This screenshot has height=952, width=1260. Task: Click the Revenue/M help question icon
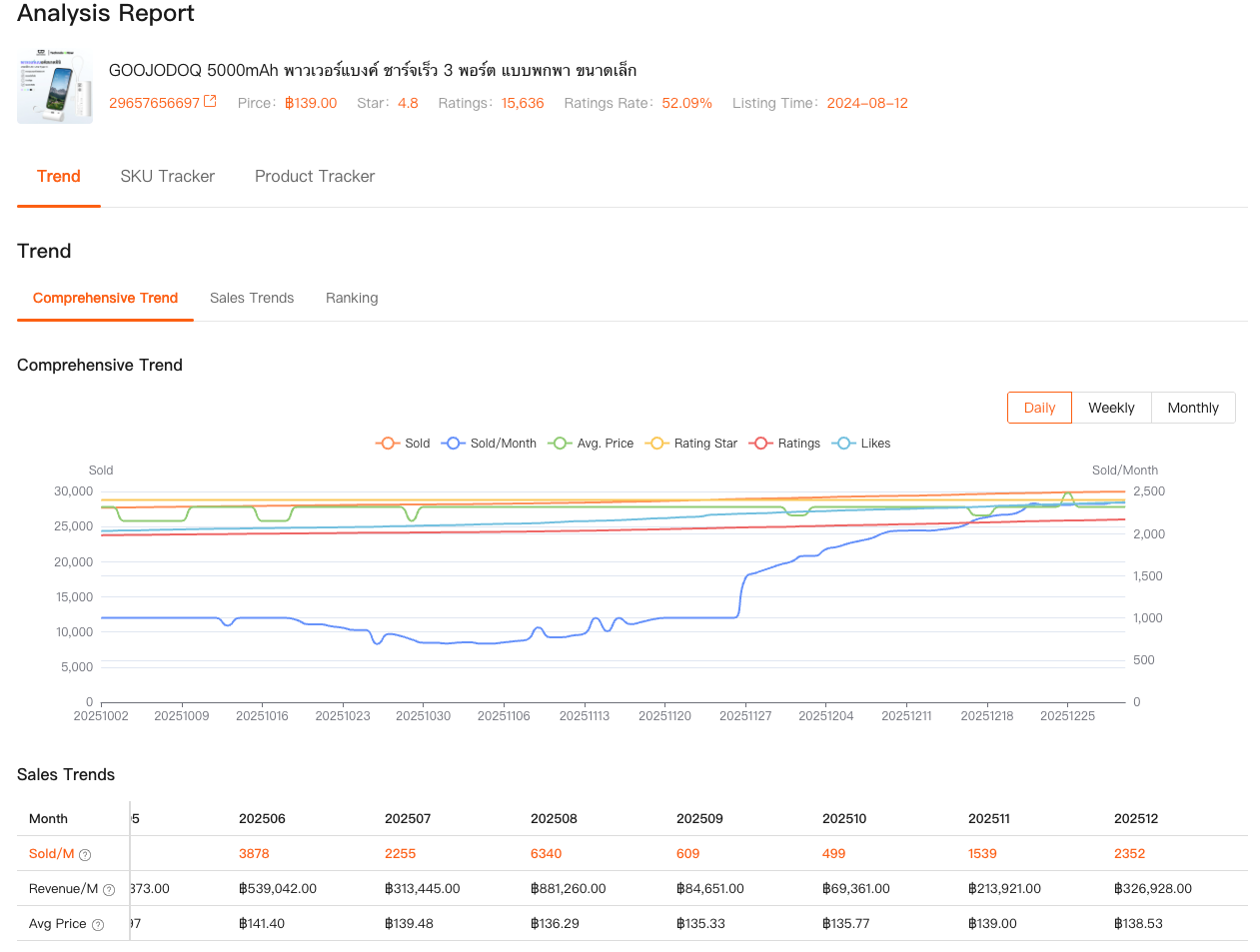109,890
